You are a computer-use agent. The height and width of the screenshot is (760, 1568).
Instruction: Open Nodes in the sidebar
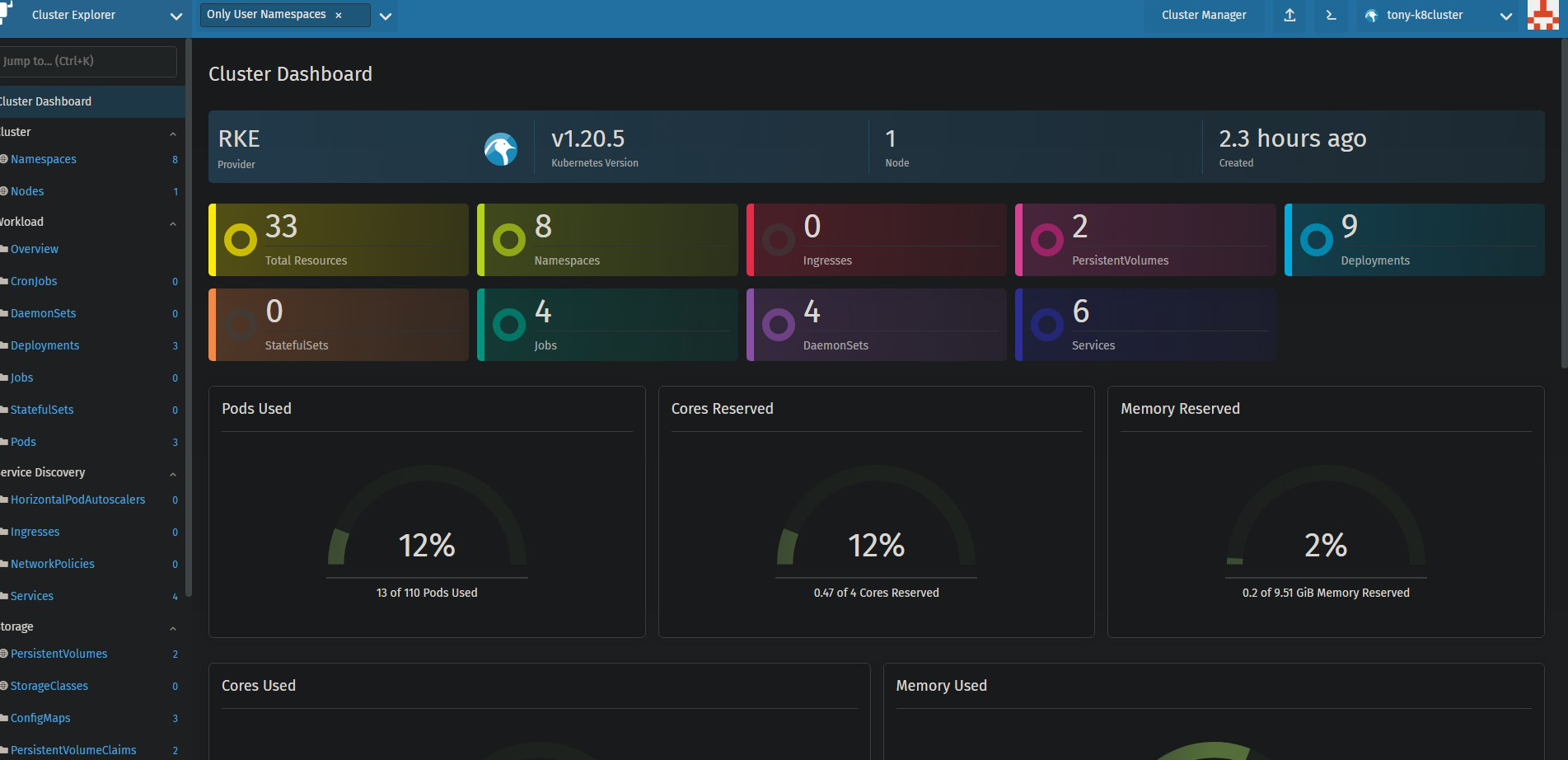27,191
